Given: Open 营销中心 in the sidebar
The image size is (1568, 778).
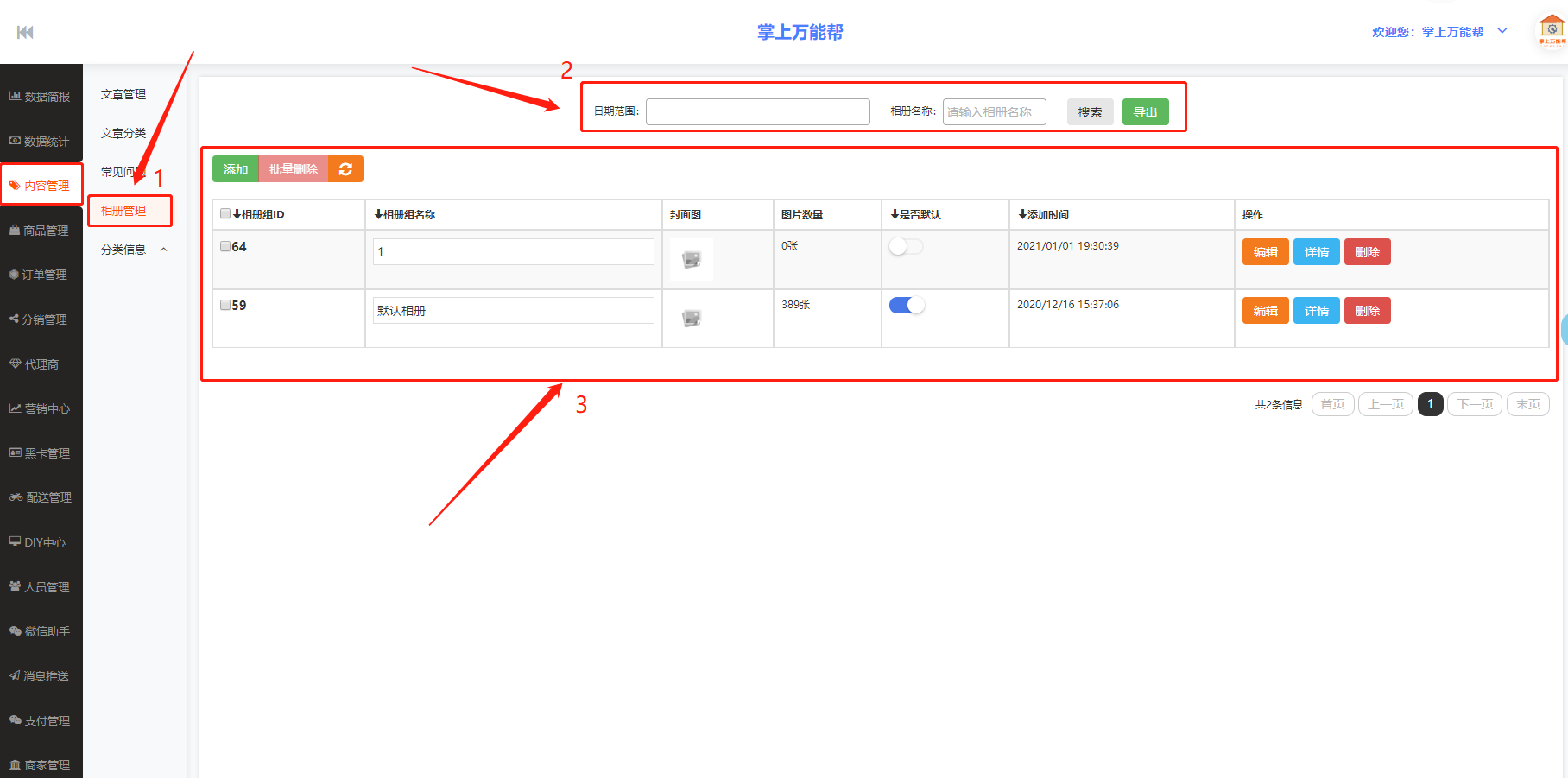Looking at the screenshot, I should [x=41, y=408].
